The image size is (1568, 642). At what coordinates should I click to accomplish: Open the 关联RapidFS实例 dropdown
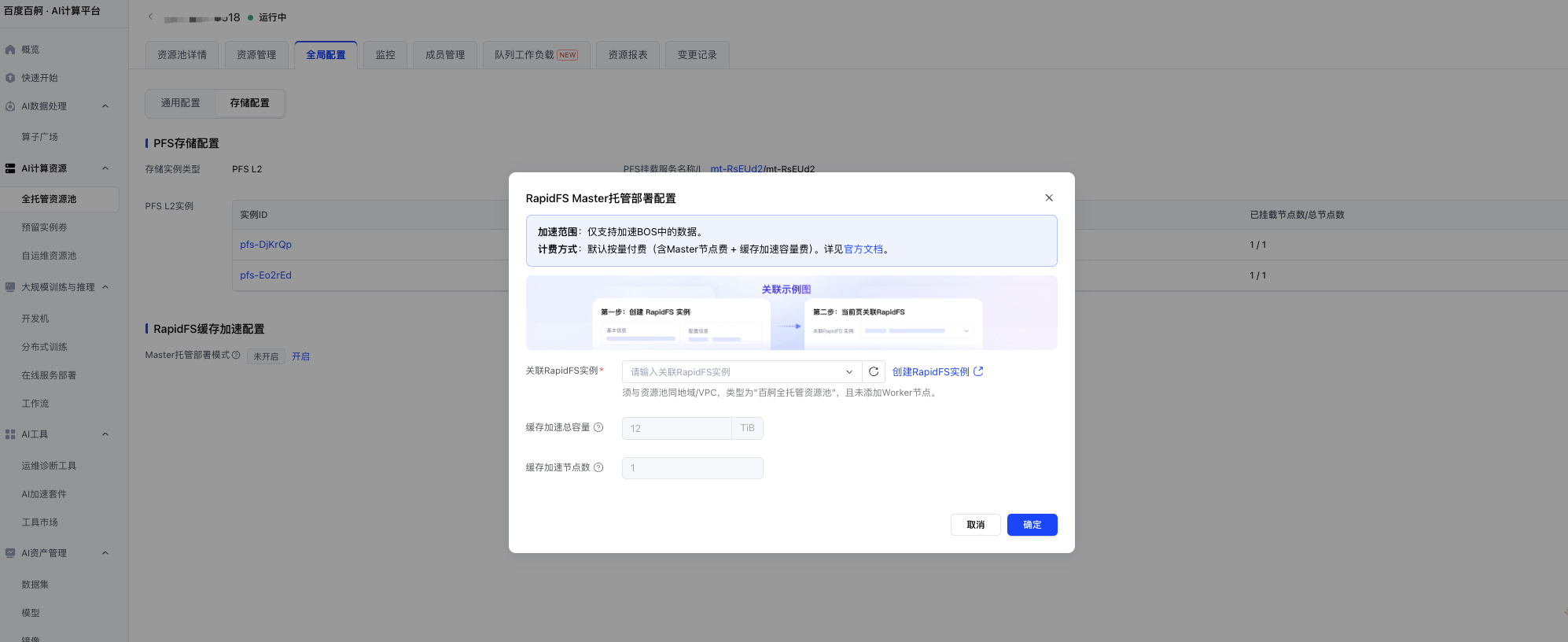tap(742, 372)
